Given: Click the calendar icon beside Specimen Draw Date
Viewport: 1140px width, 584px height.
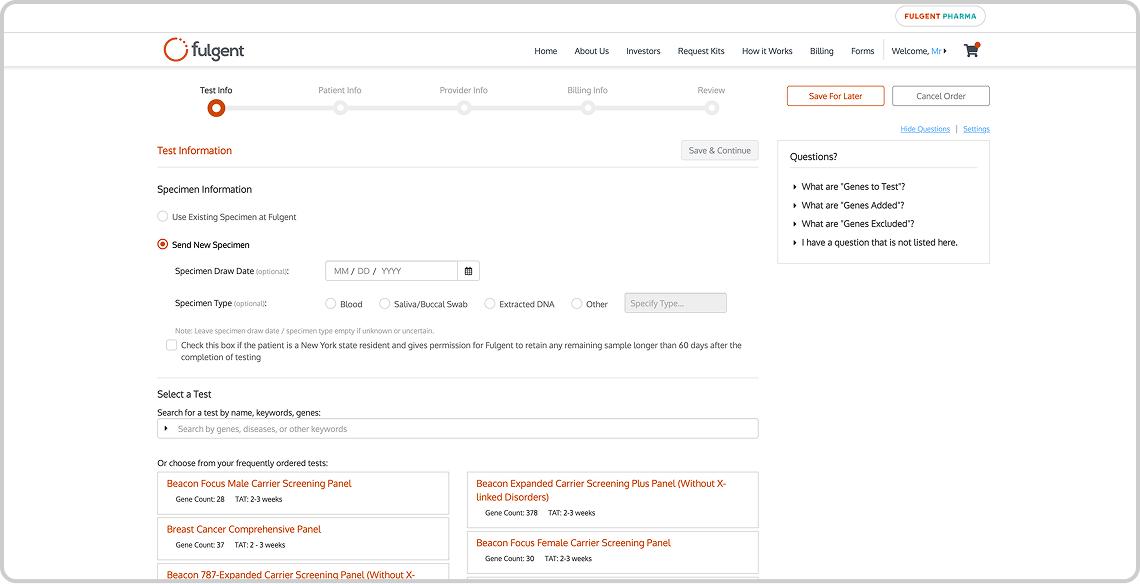Looking at the screenshot, I should pos(468,270).
